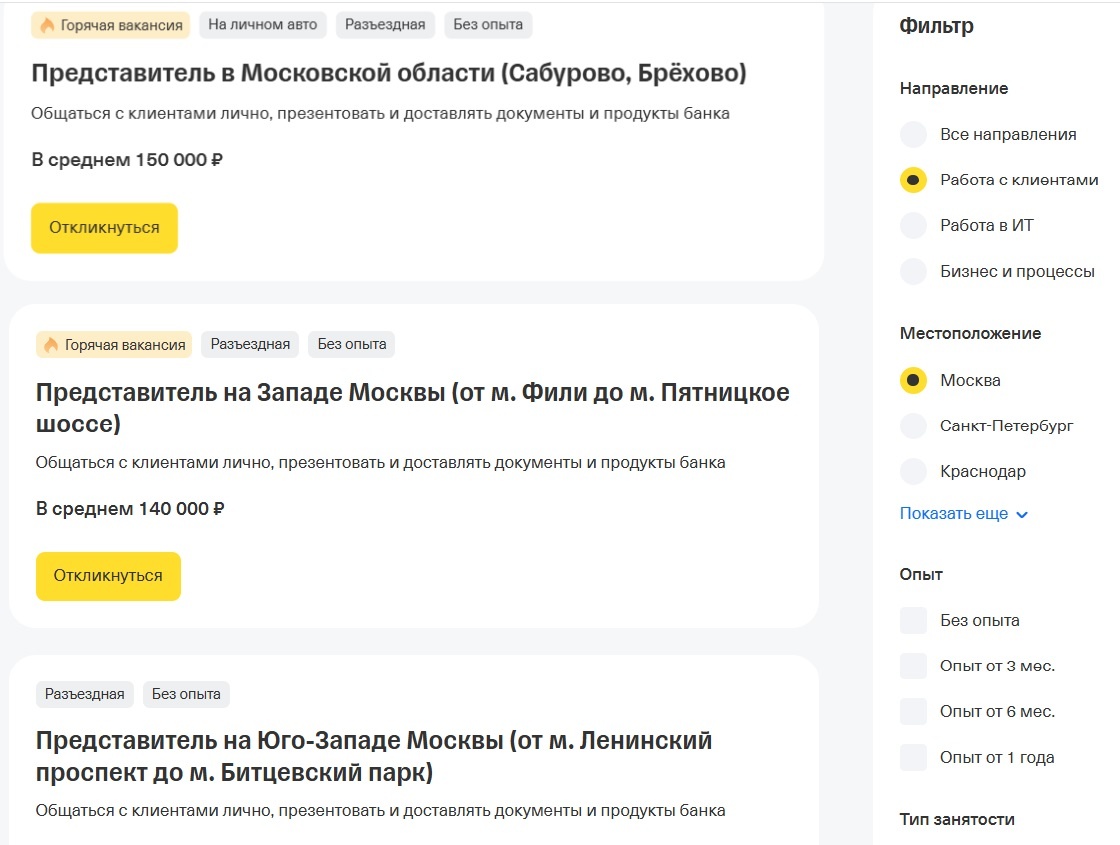Toggle the Опыт от 1 года checkbox

coord(914,758)
